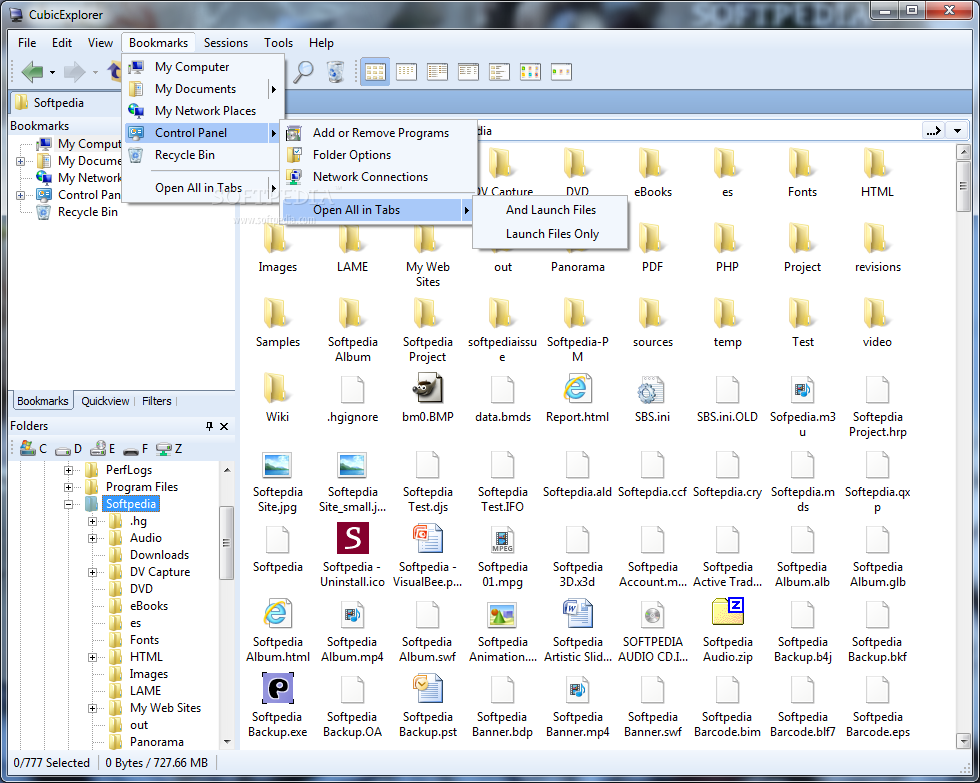The height and width of the screenshot is (783, 980).
Task: Collapse the Softpedia folder node
Action: click(68, 504)
